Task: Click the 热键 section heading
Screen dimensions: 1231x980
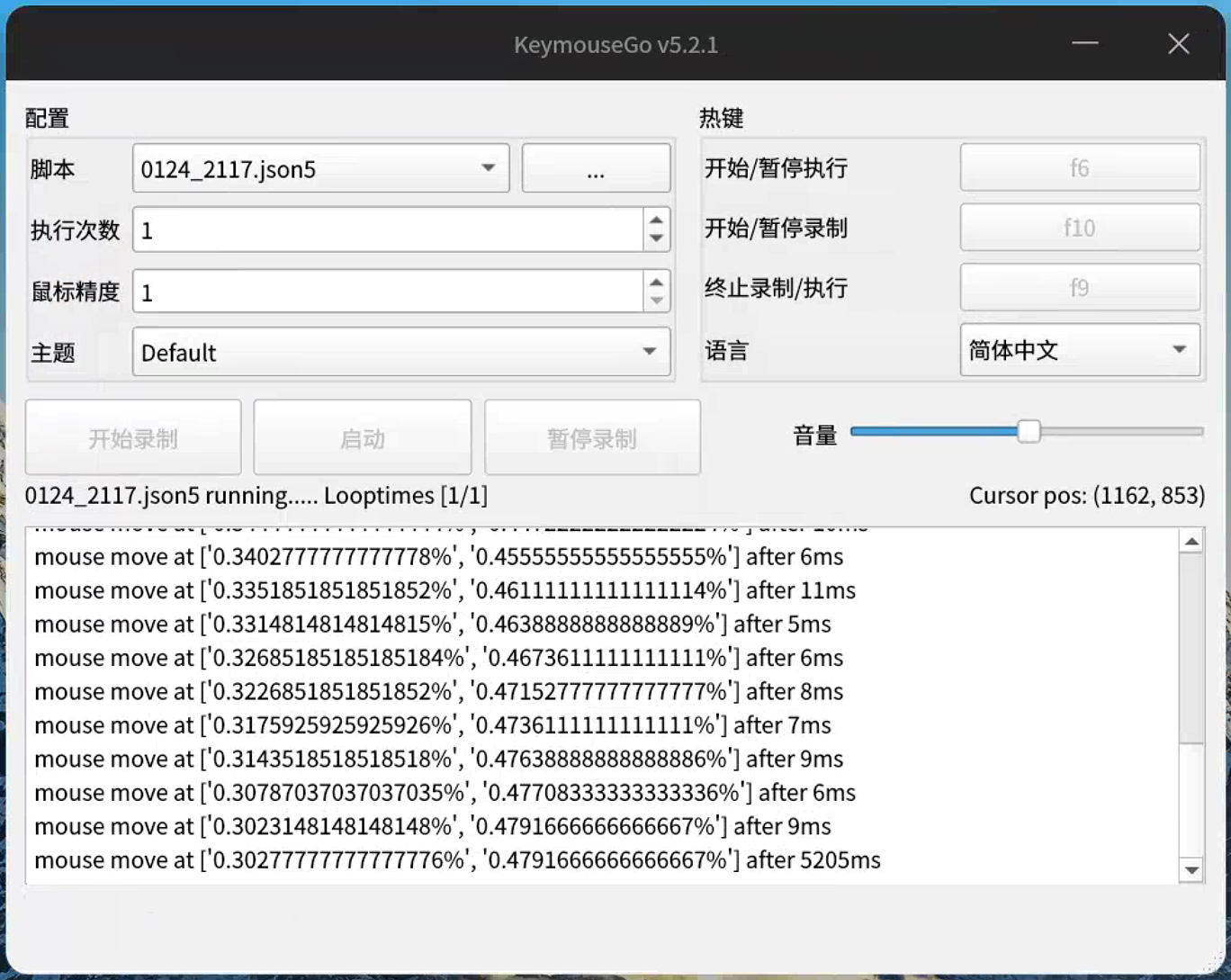Action: click(722, 118)
